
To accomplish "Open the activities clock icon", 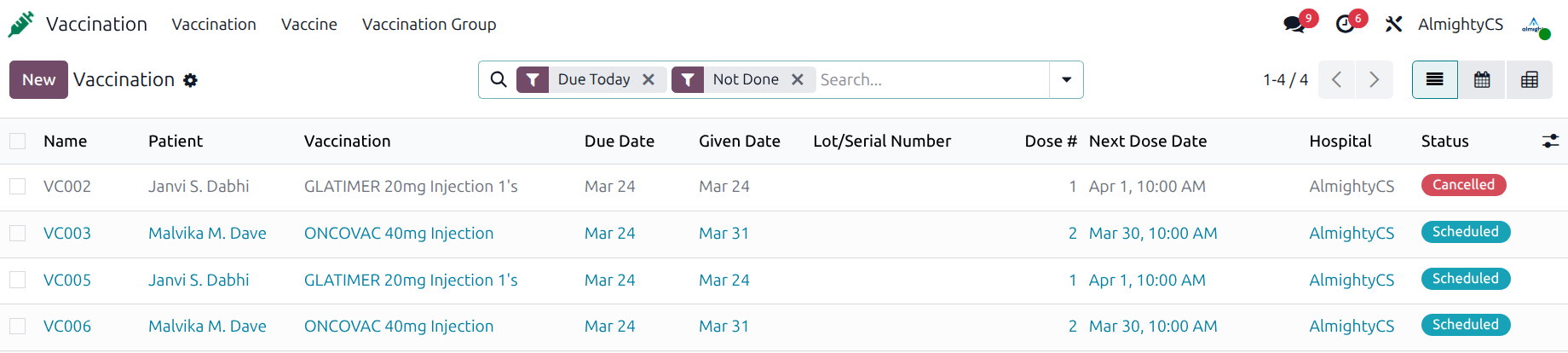I will [x=1346, y=24].
